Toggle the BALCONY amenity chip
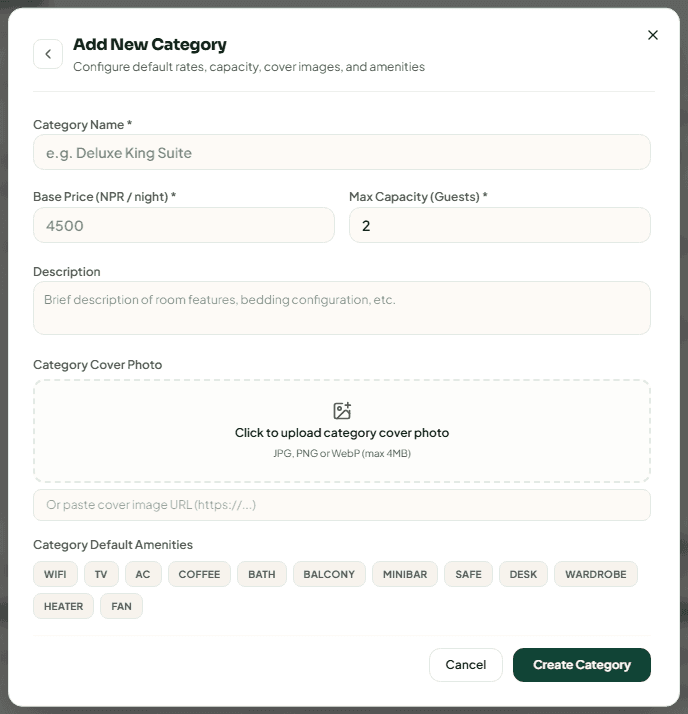This screenshot has height=714, width=688. 329,574
